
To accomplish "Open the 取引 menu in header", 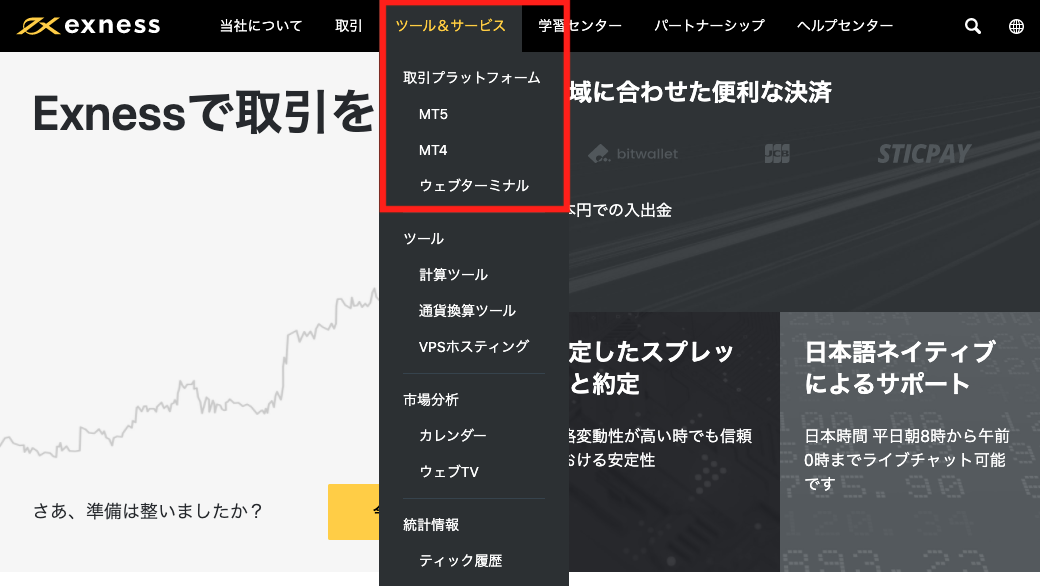I will point(348,26).
